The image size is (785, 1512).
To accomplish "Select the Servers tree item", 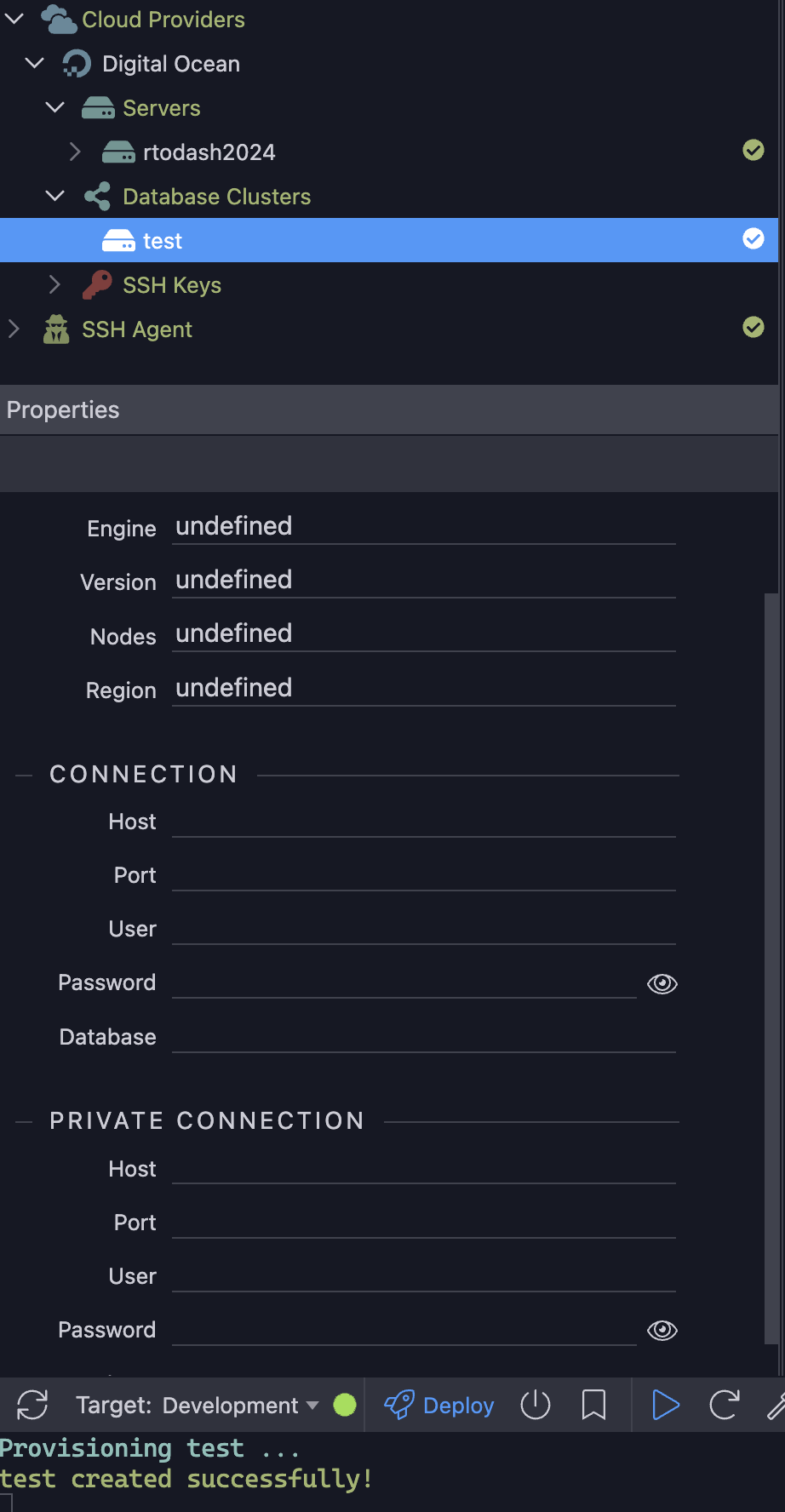I will pos(161,108).
